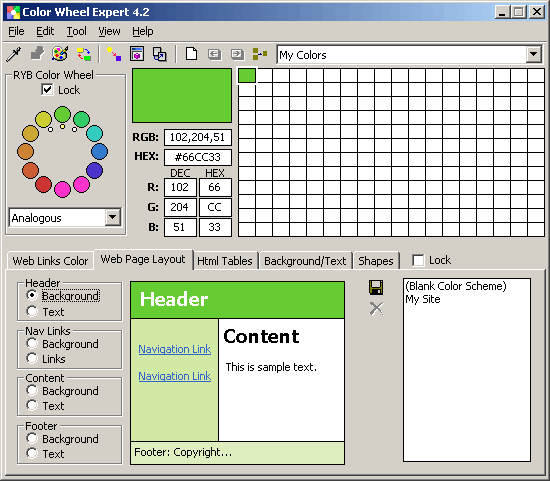The image size is (550, 481).
Task: Open the My Colors palette dropdown
Action: click(x=534, y=54)
